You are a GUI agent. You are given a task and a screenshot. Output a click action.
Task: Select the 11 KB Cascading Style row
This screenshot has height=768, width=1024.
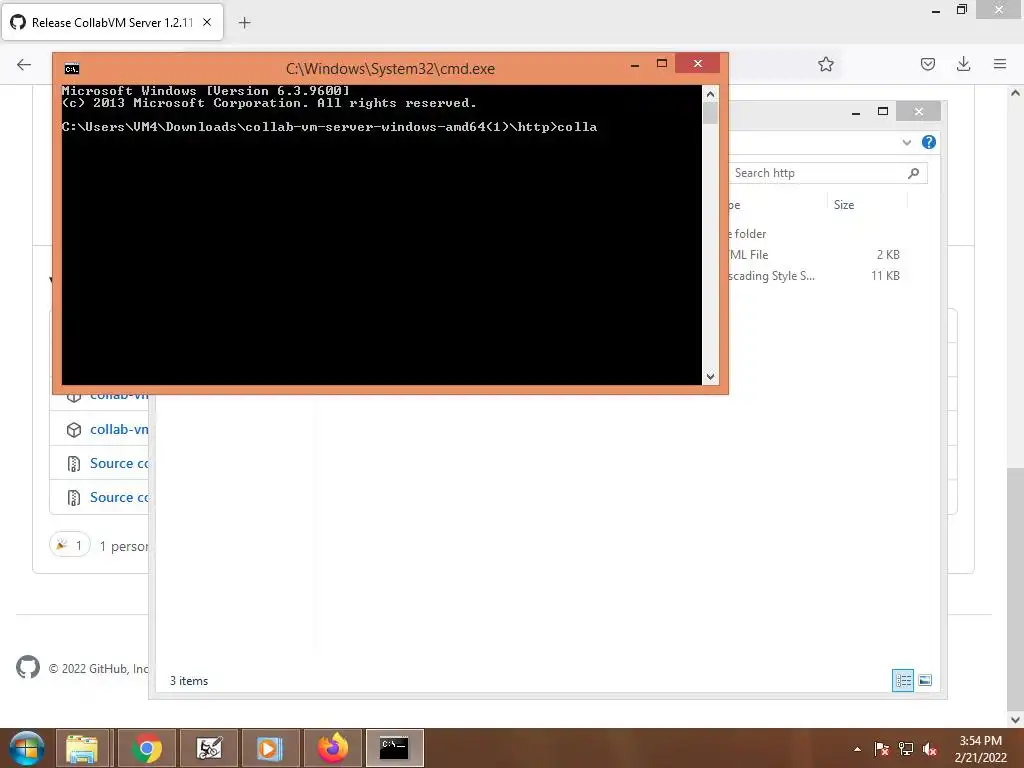pos(815,276)
